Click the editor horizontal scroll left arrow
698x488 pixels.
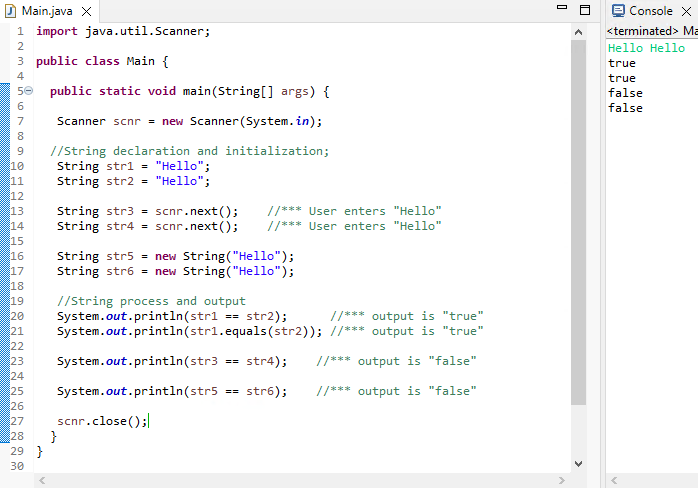(x=42, y=480)
